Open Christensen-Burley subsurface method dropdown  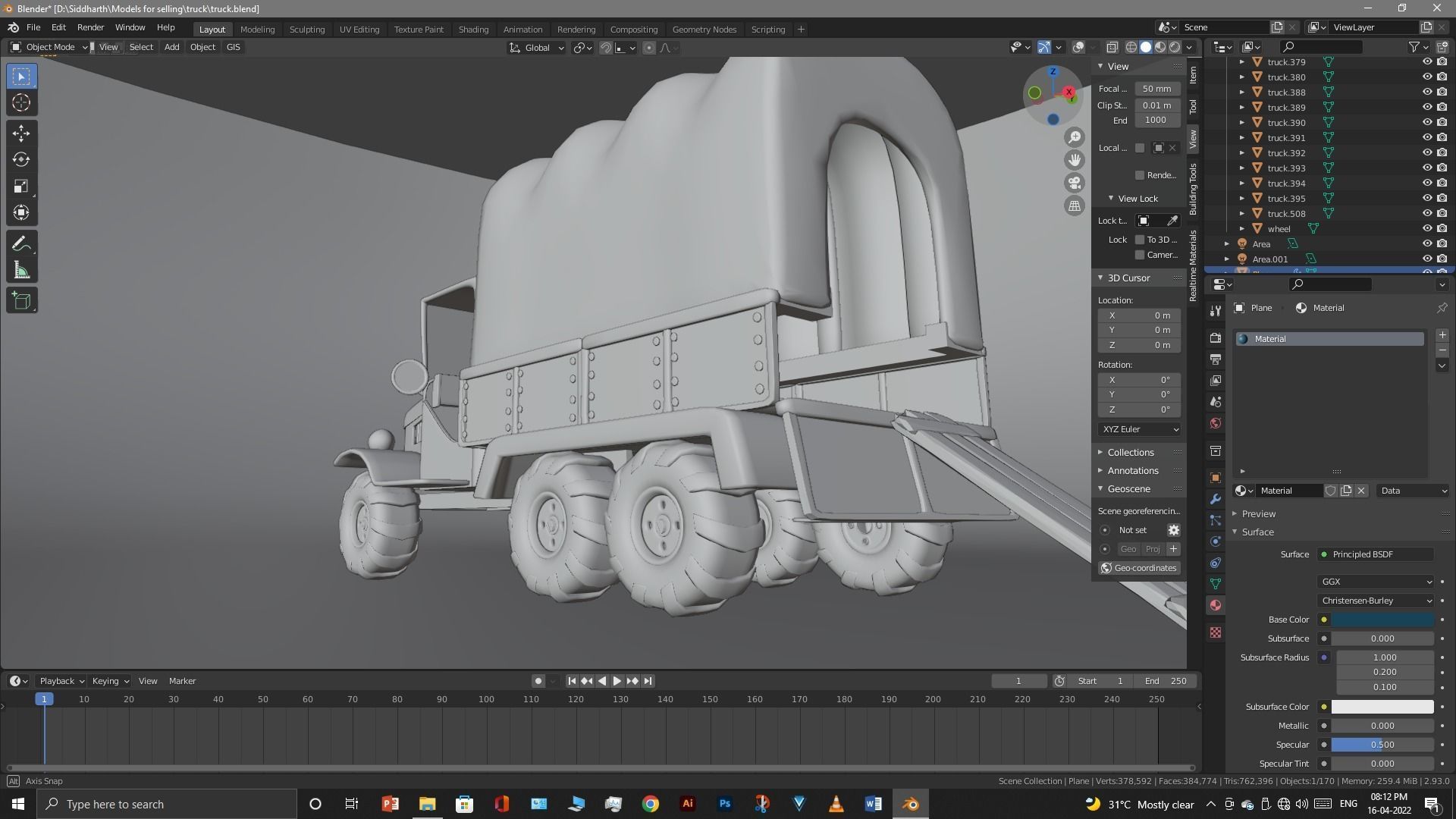(1376, 601)
